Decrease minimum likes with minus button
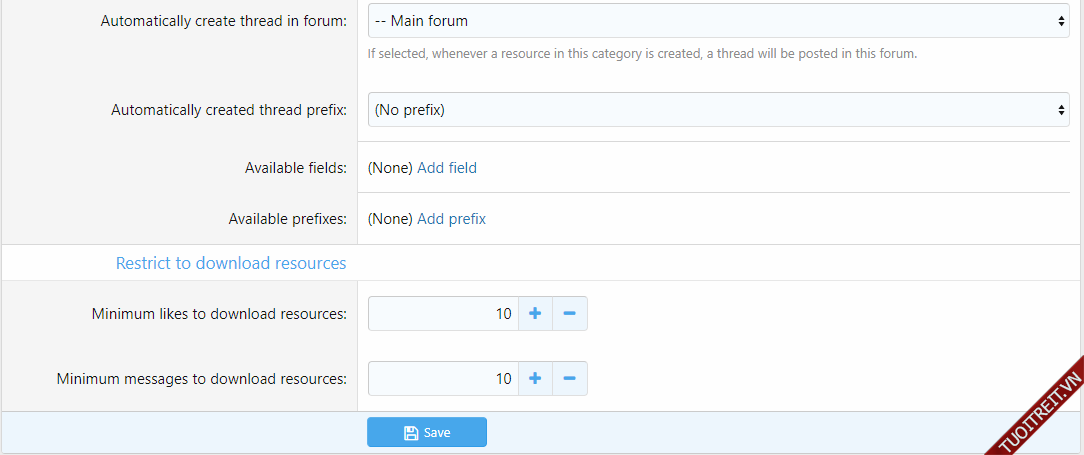This screenshot has width=1084, height=455. click(x=569, y=314)
